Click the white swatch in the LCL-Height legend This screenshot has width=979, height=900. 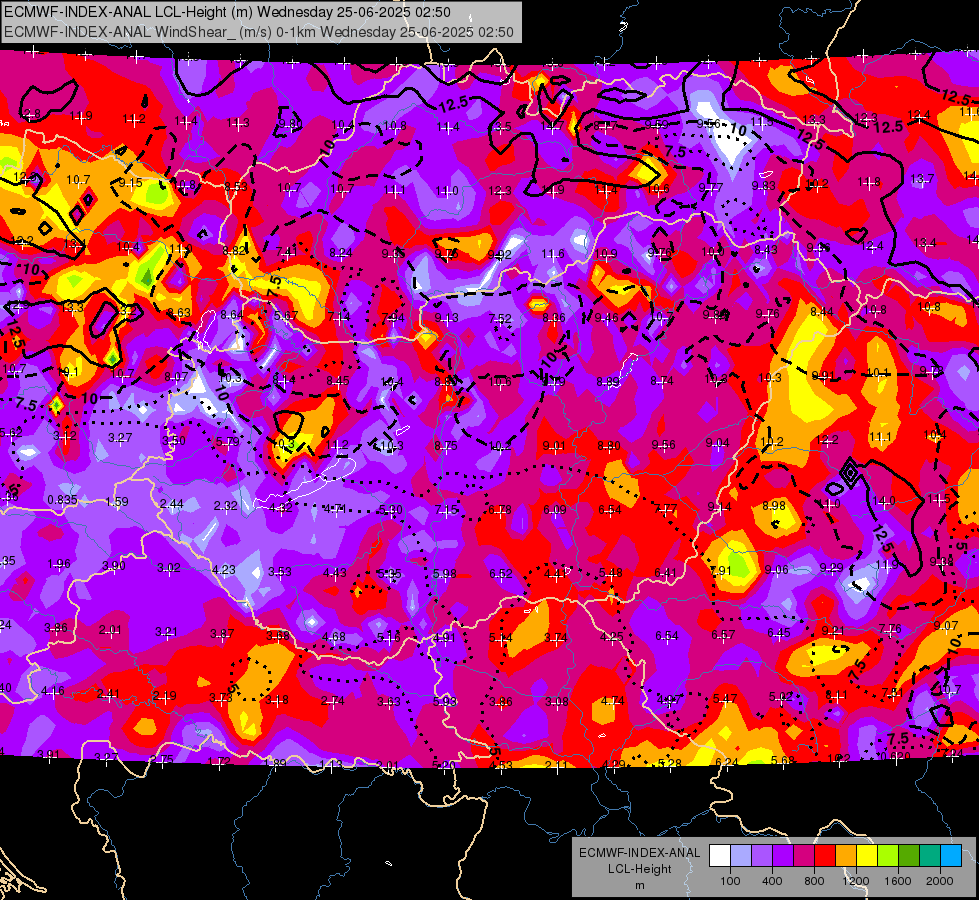(719, 855)
